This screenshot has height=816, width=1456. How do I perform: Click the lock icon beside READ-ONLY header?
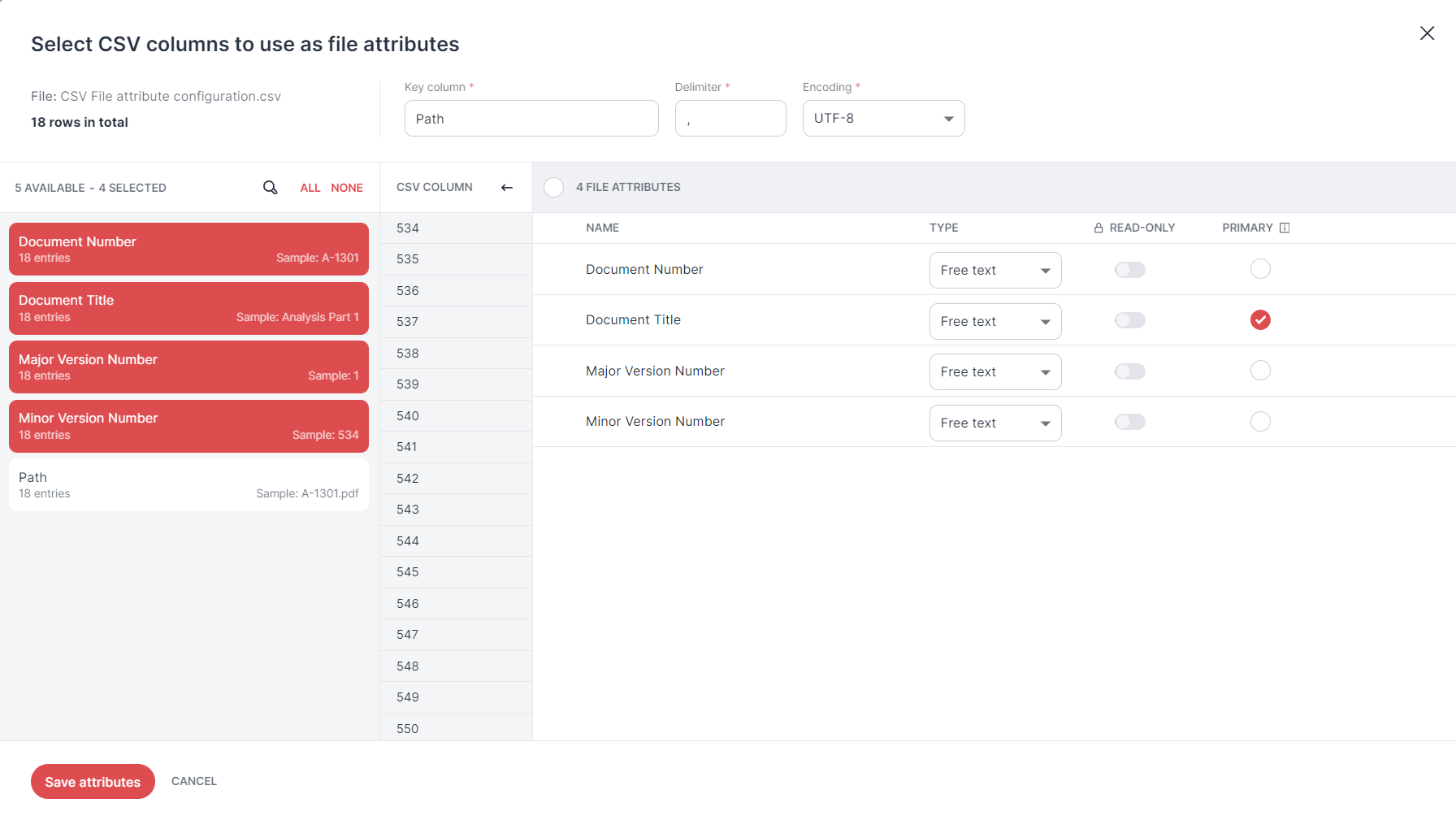coord(1098,228)
